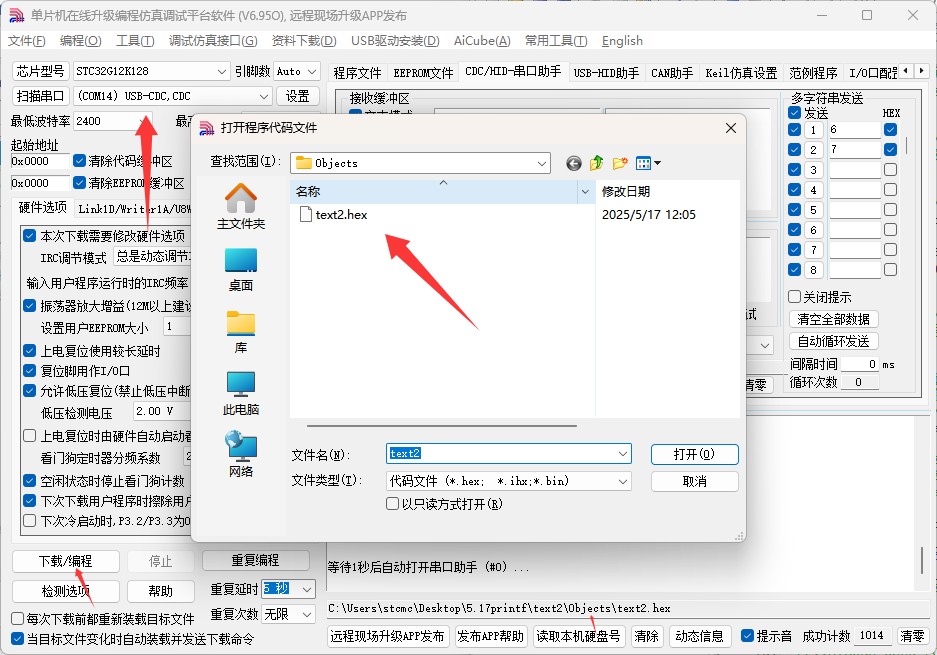Image resolution: width=937 pixels, height=655 pixels.
Task: Click the 重复编程 button
Action: pos(256,560)
